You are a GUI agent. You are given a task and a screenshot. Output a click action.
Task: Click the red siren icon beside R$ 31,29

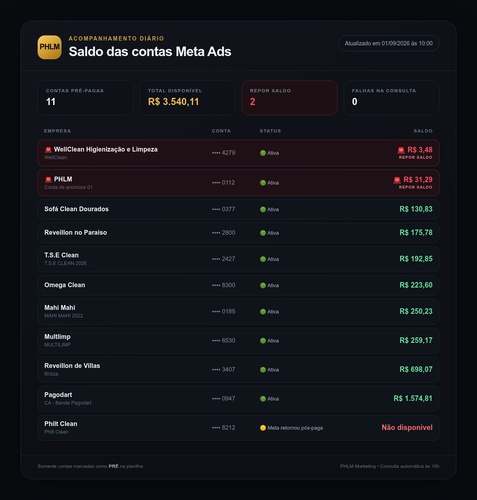pyautogui.click(x=397, y=180)
